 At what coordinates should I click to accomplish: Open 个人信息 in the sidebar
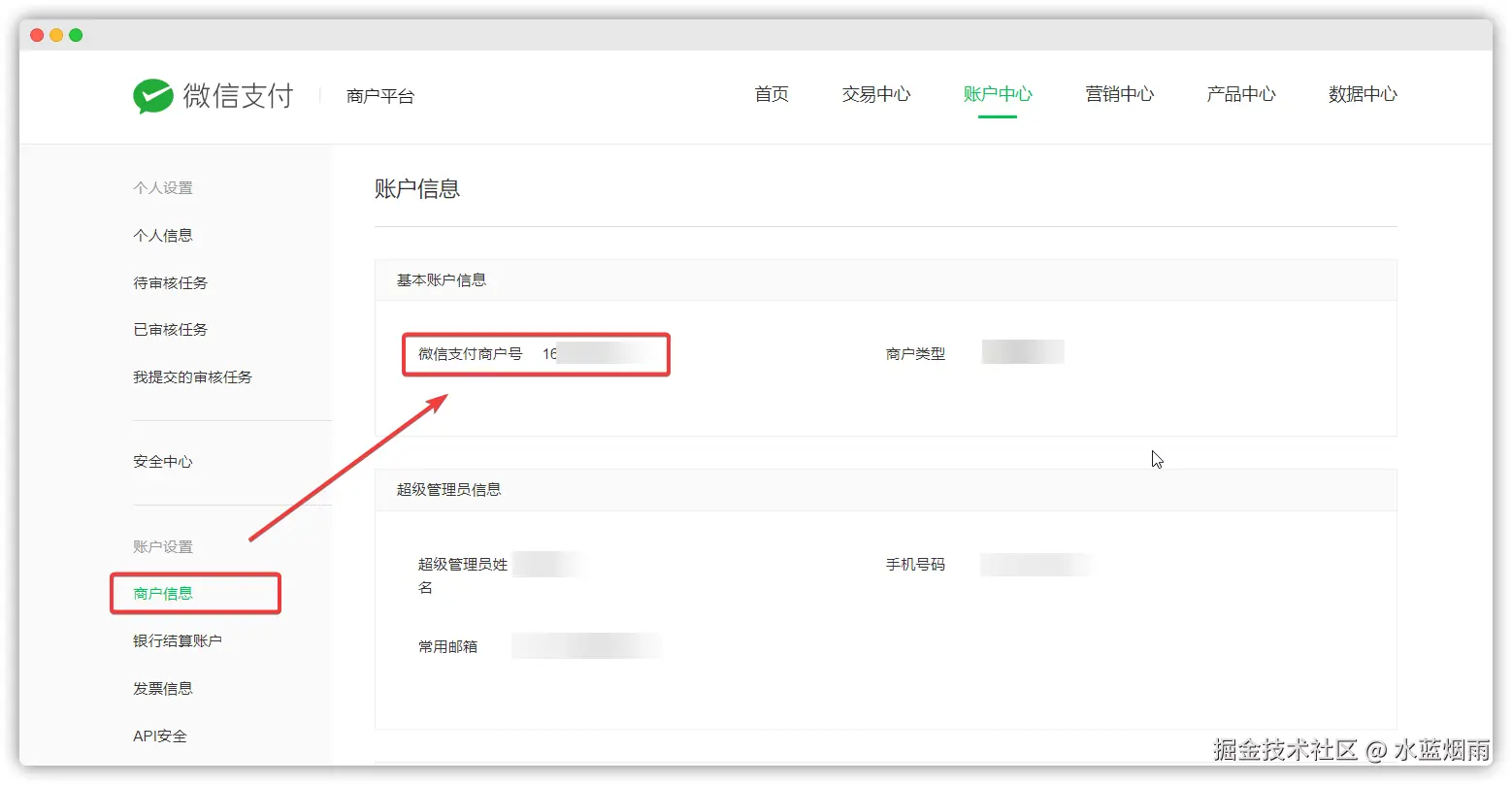click(163, 236)
